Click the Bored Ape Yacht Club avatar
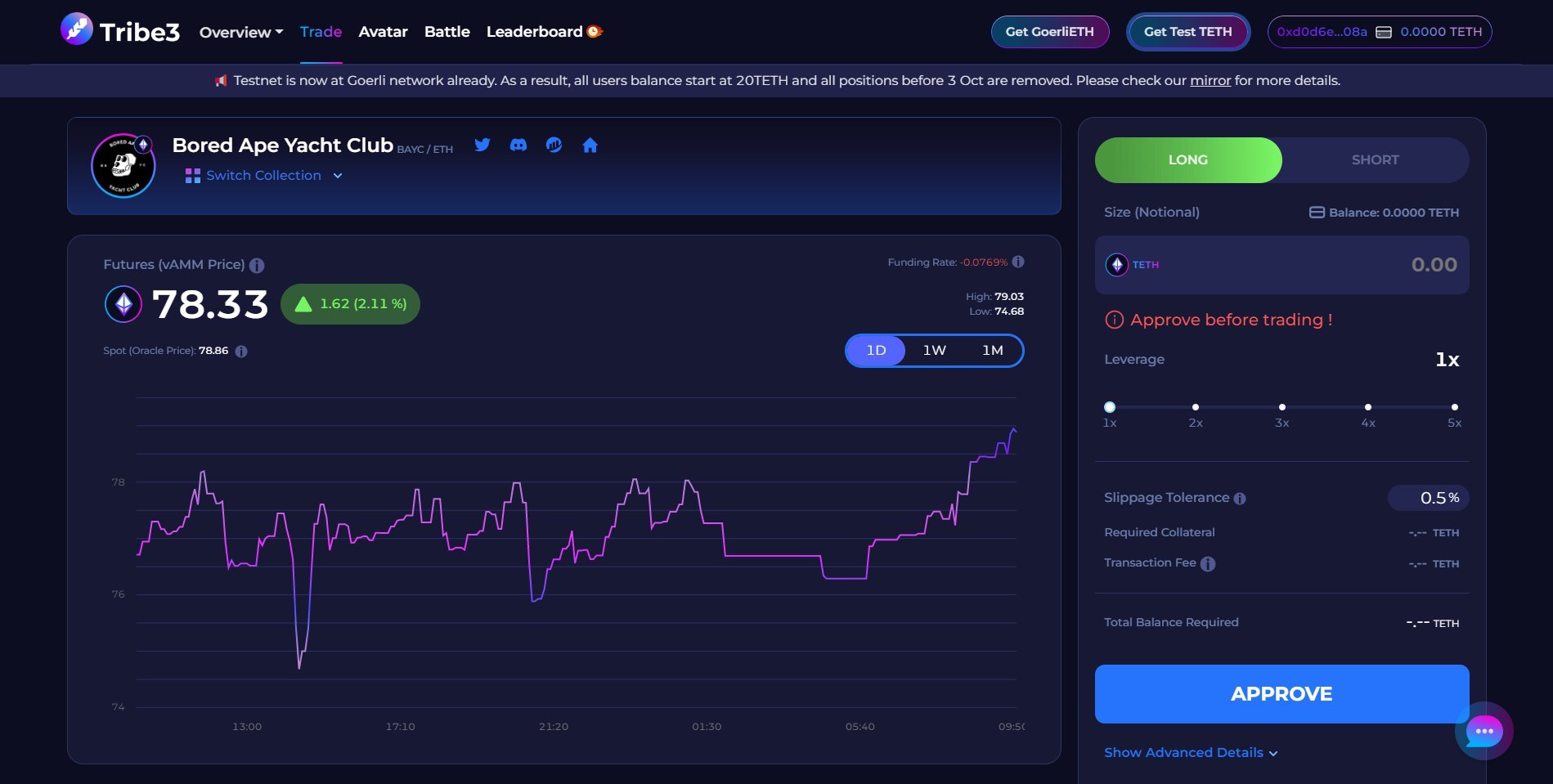Image resolution: width=1553 pixels, height=784 pixels. click(x=123, y=165)
